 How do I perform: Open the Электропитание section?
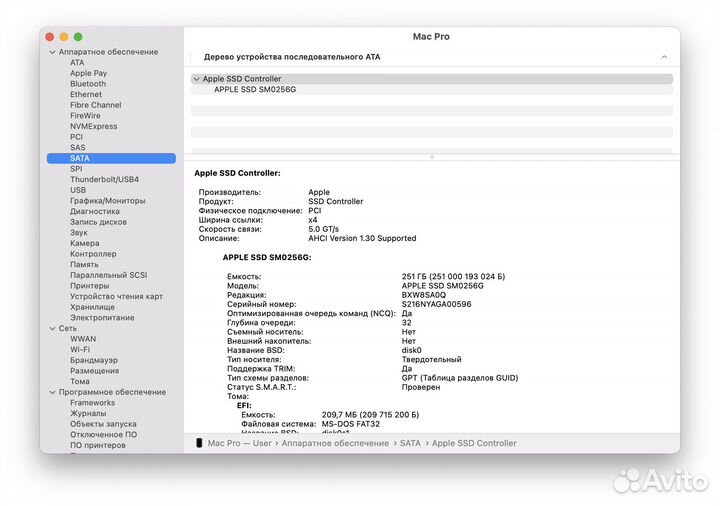point(102,317)
